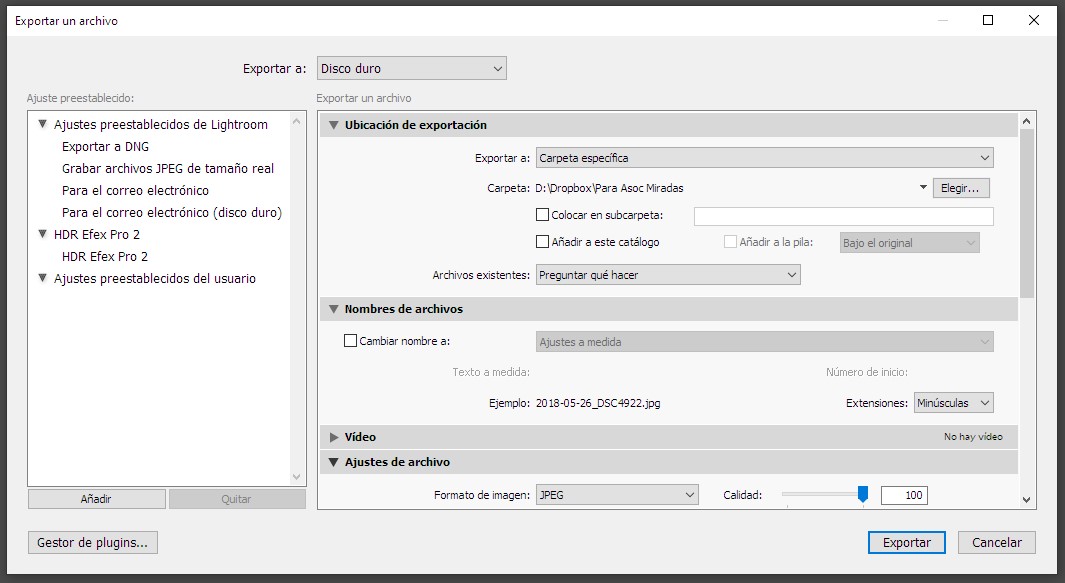Click the 'Exportar' button

(x=907, y=542)
